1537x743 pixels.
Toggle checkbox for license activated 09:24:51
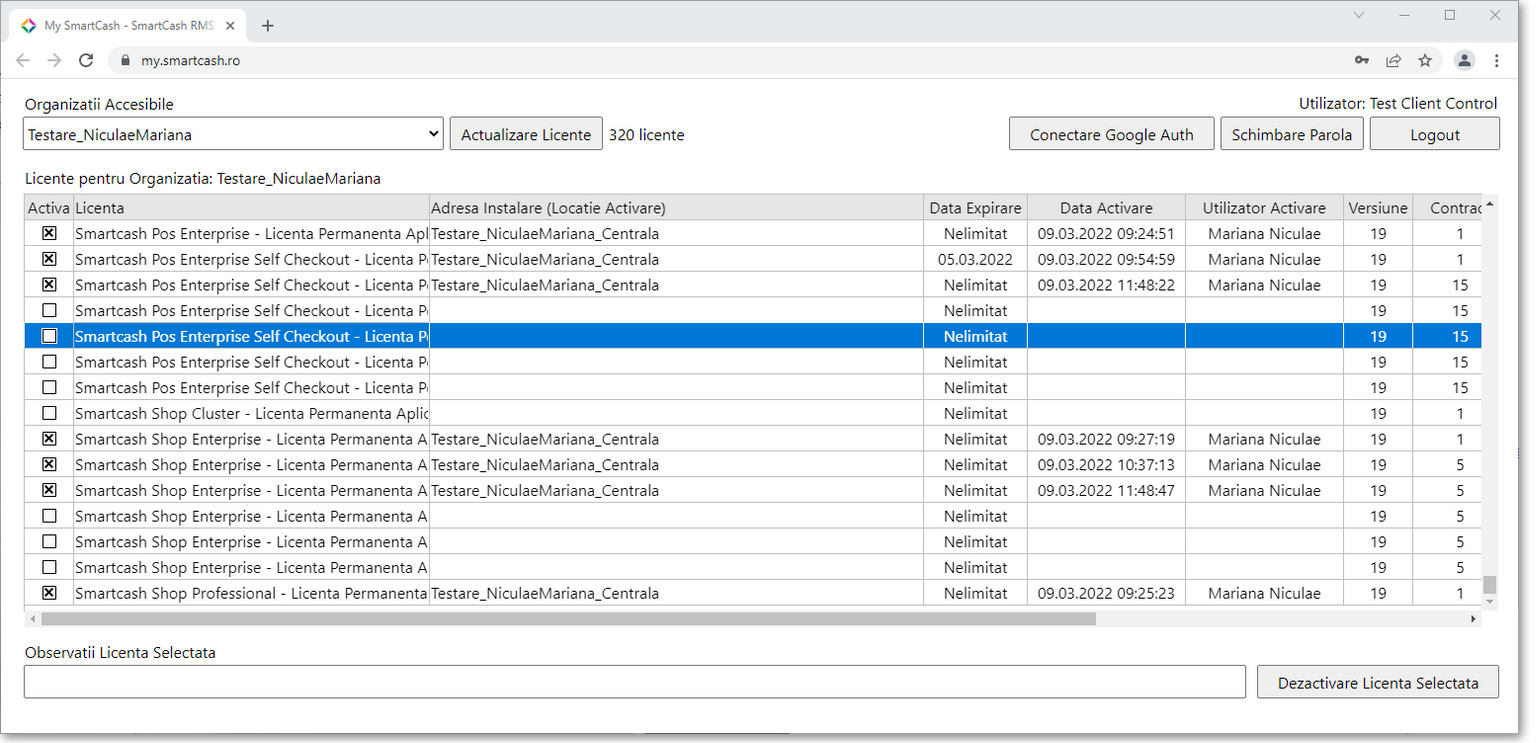pos(49,233)
